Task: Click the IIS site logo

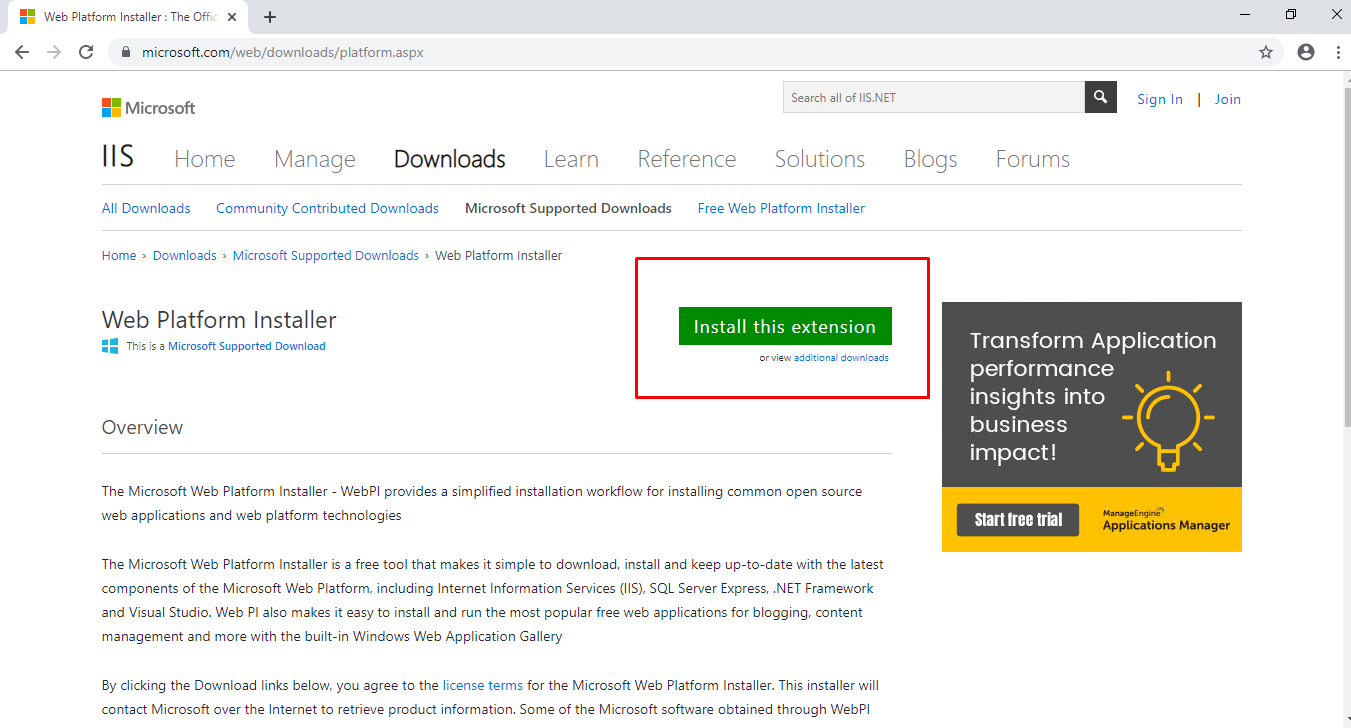Action: pyautogui.click(x=118, y=157)
